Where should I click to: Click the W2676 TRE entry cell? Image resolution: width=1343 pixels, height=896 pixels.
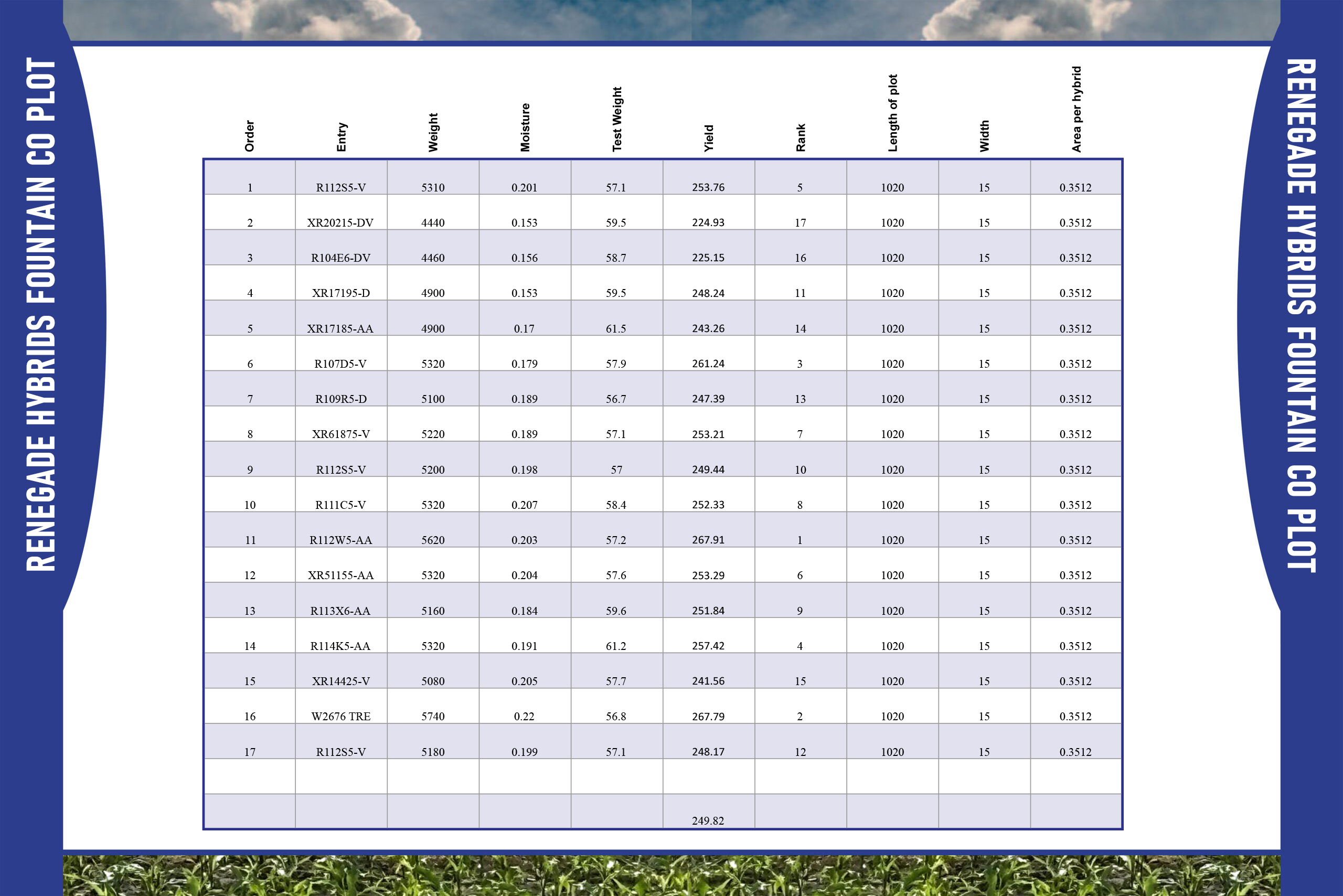[x=340, y=716]
